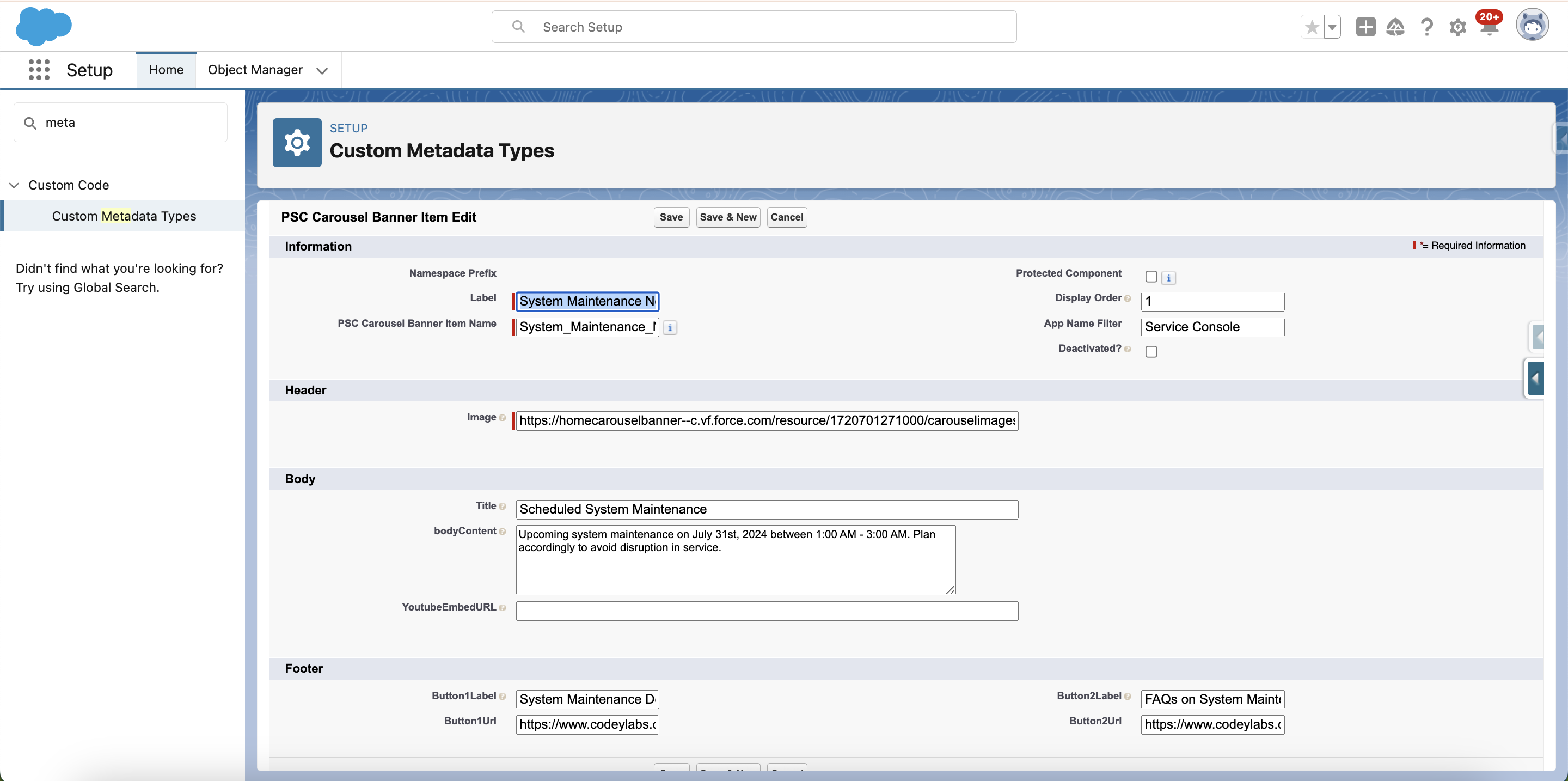Click the bodyContent text area
1568x781 pixels.
tap(736, 560)
